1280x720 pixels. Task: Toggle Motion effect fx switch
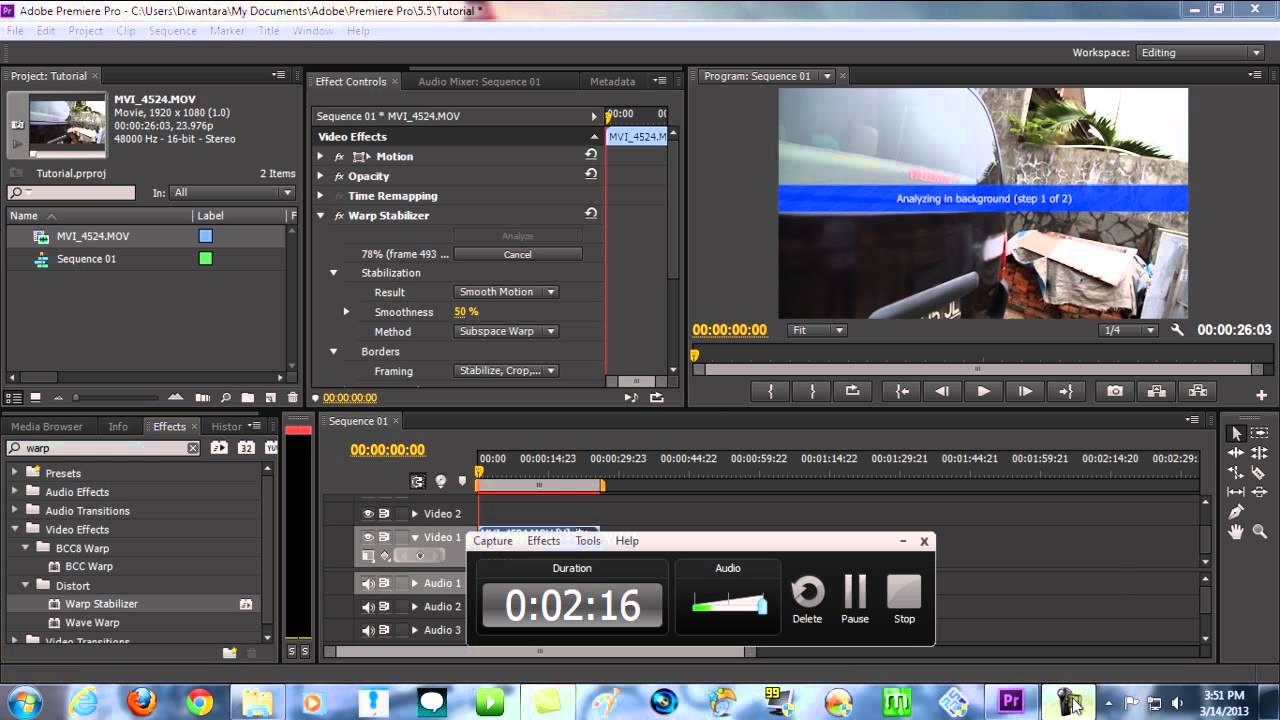339,157
